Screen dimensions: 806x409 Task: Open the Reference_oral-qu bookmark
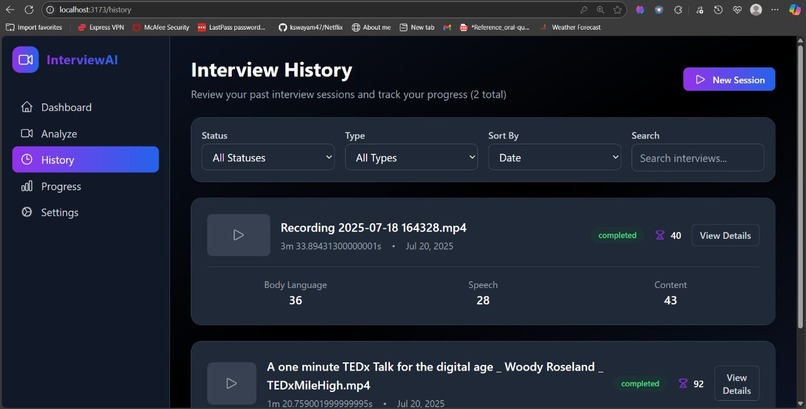pos(494,27)
